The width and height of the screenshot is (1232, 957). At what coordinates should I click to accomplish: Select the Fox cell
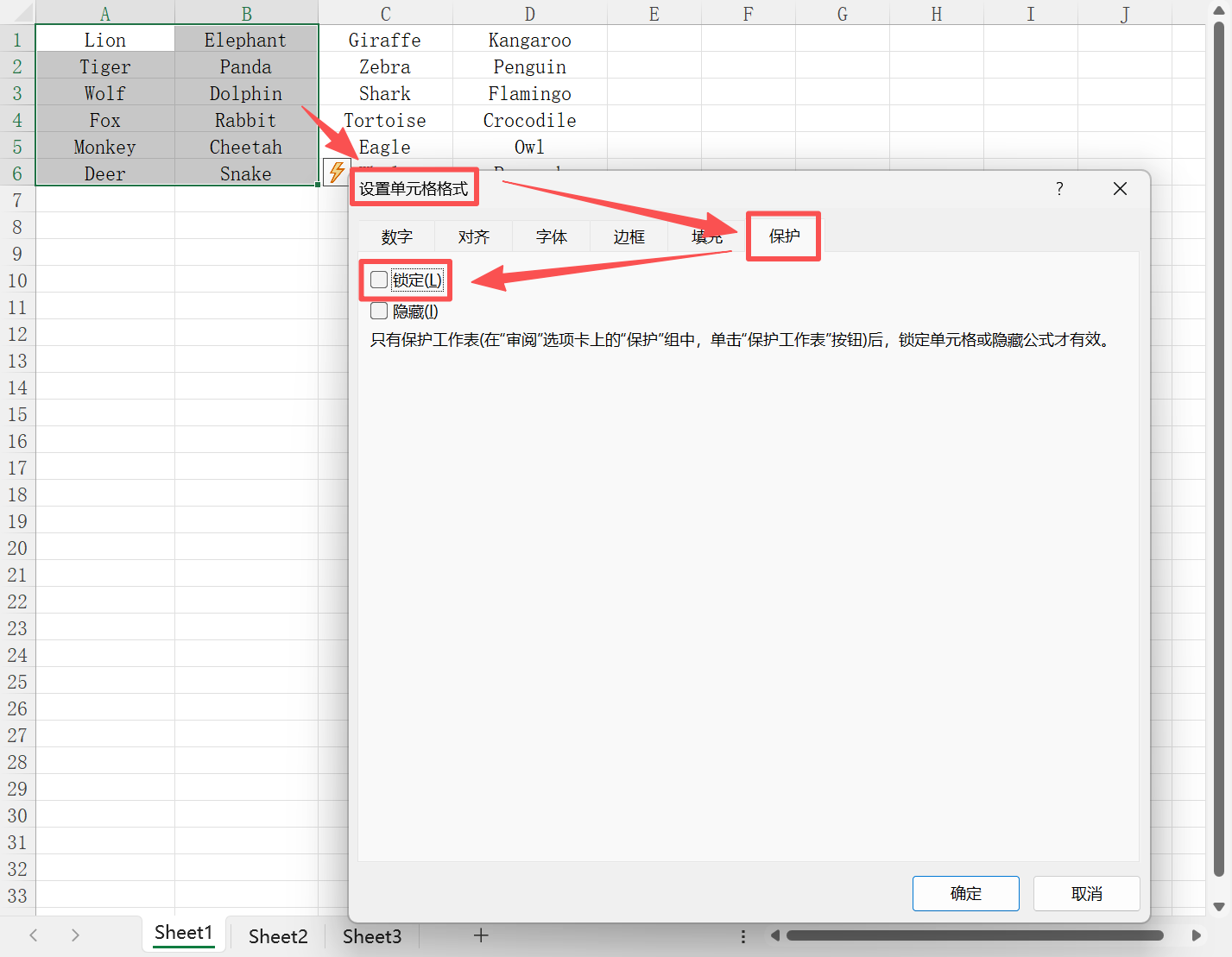(x=105, y=120)
